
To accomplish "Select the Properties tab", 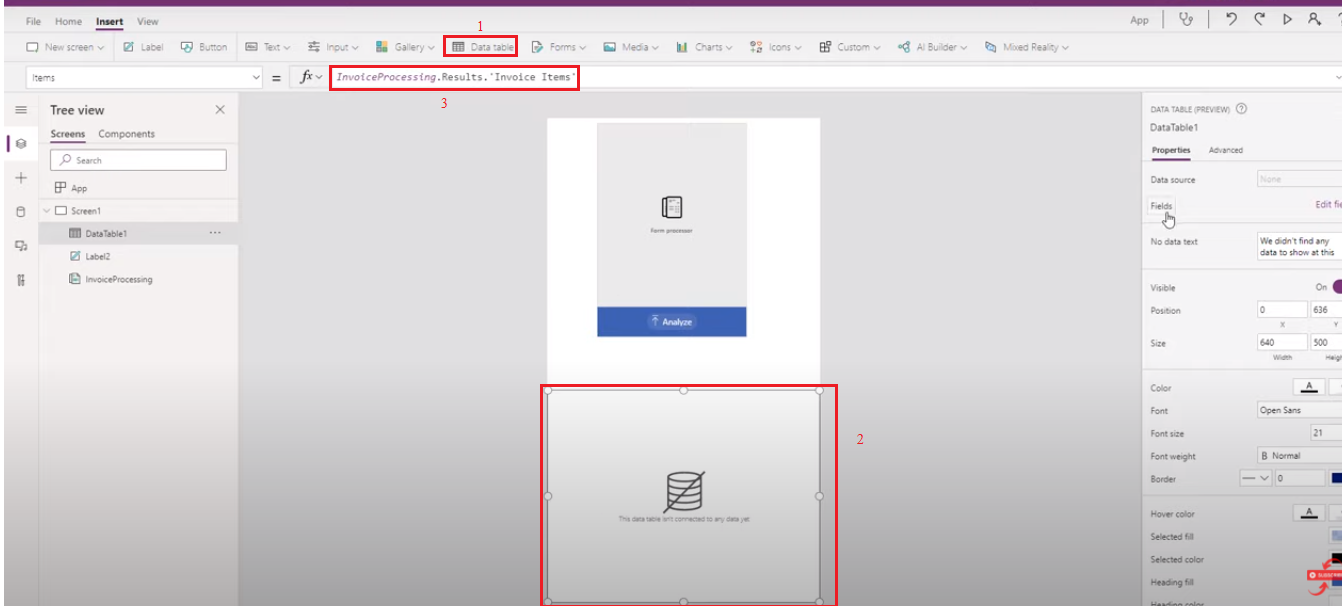I will pyautogui.click(x=1171, y=150).
